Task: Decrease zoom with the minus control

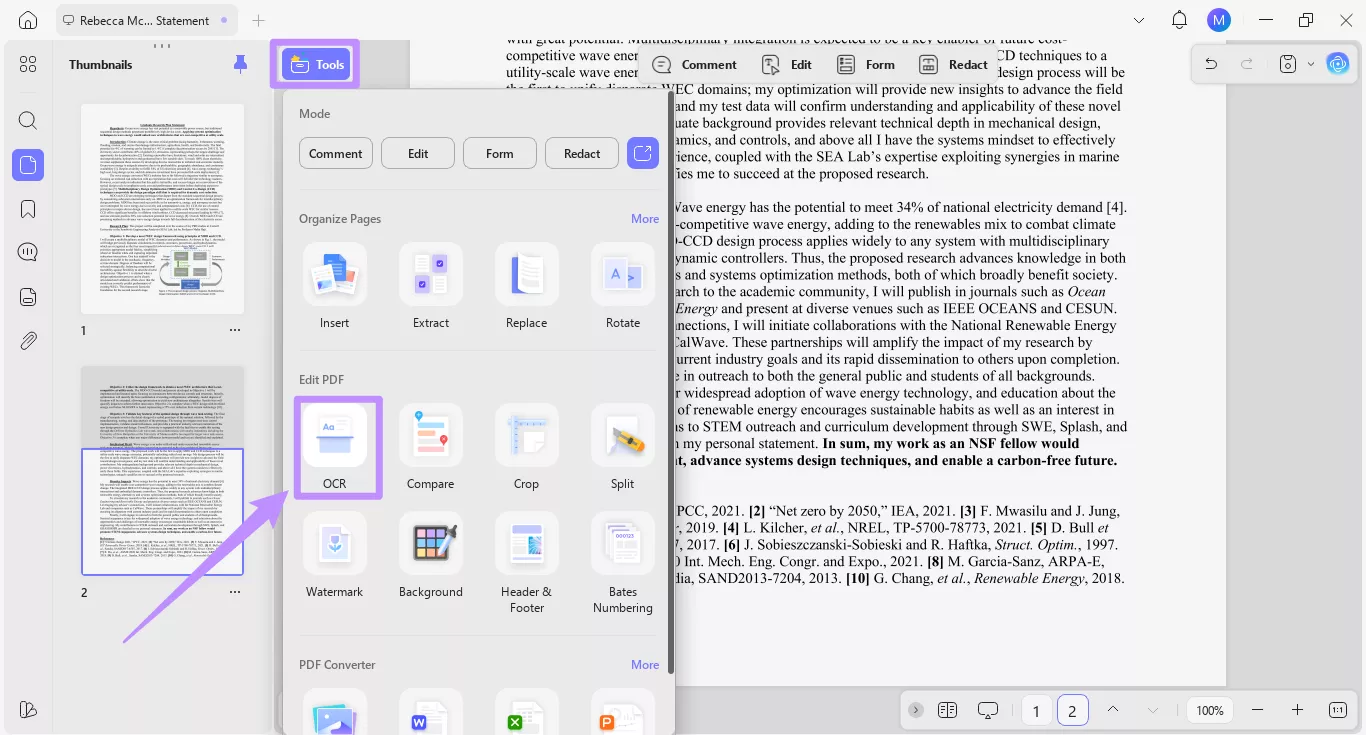Action: coord(1258,710)
